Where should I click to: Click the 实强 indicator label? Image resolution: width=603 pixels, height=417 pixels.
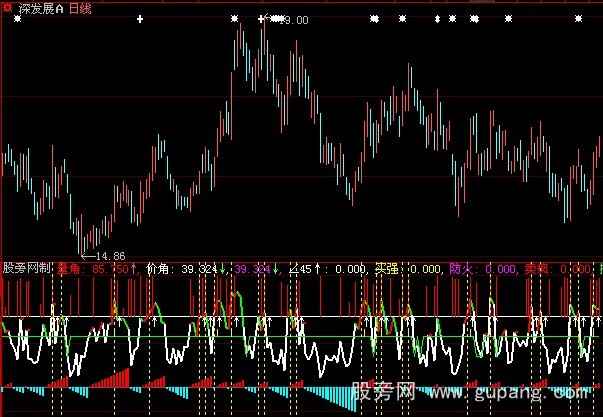pyautogui.click(x=385, y=268)
